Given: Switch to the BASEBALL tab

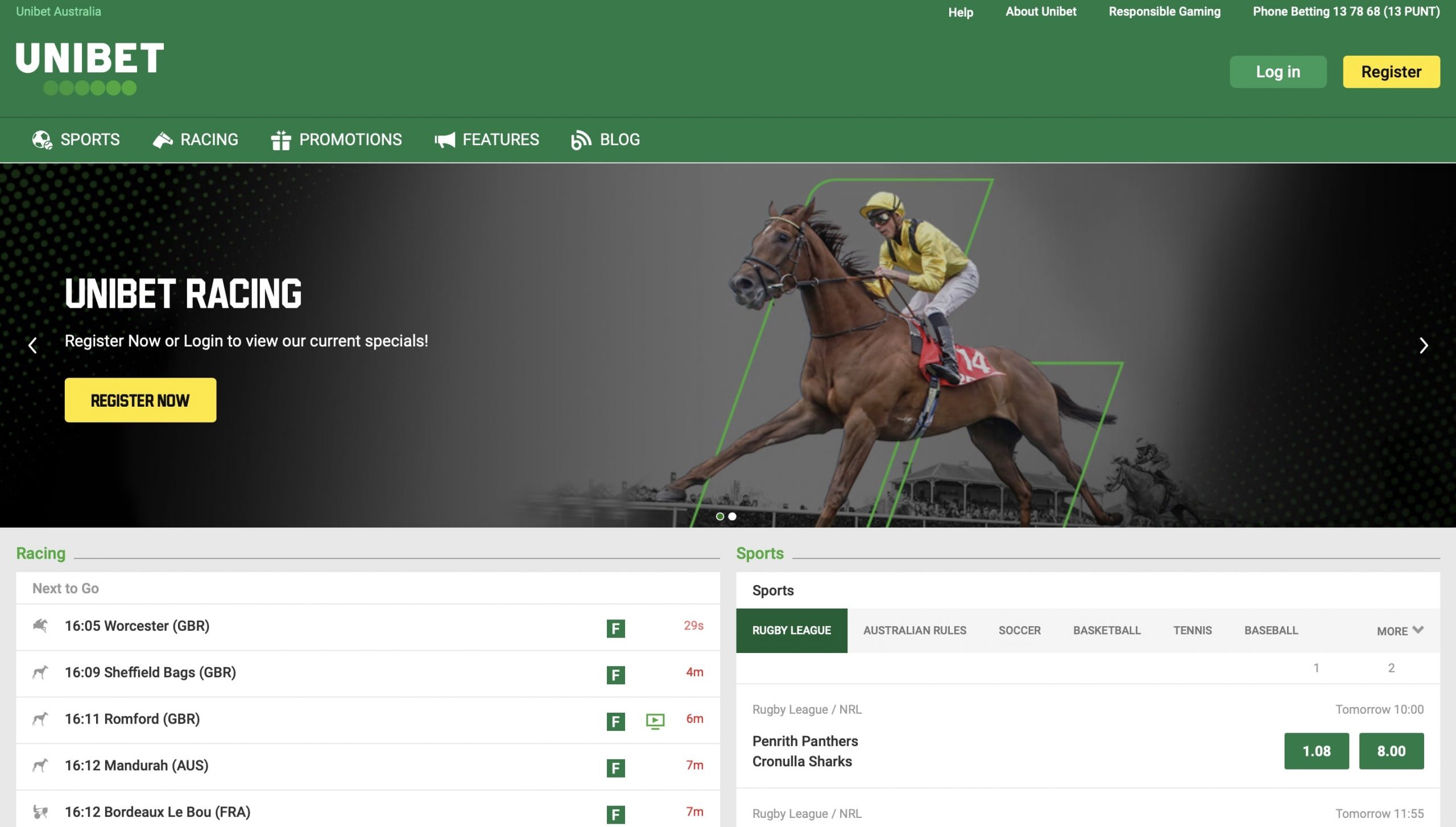Looking at the screenshot, I should click(x=1271, y=631).
